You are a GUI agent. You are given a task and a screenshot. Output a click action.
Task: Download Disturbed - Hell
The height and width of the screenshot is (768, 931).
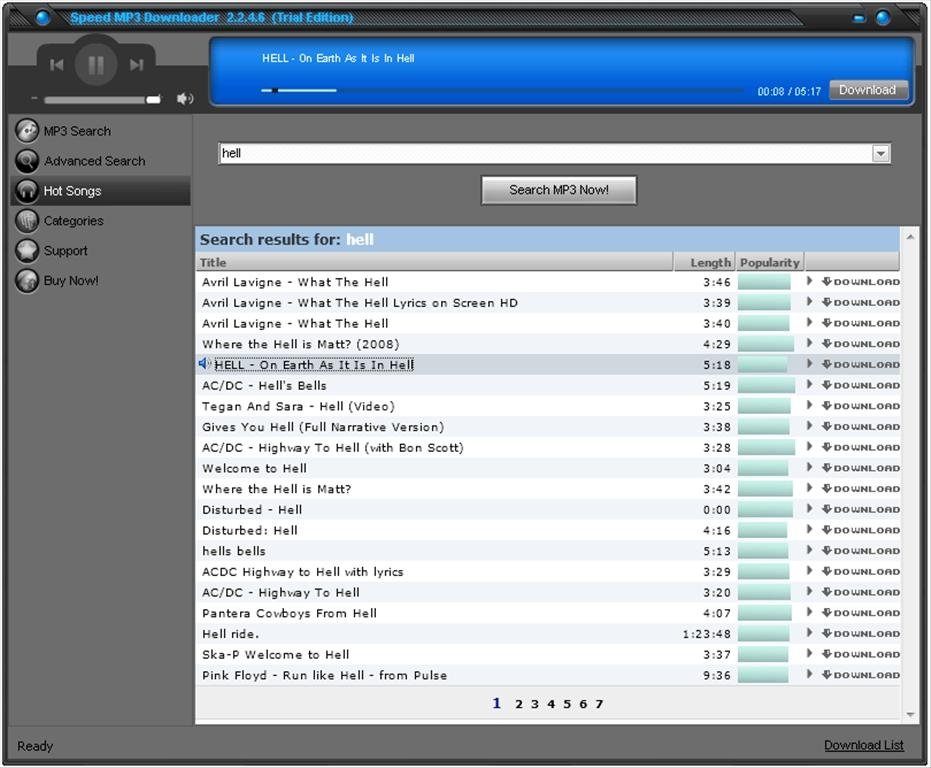click(861, 510)
